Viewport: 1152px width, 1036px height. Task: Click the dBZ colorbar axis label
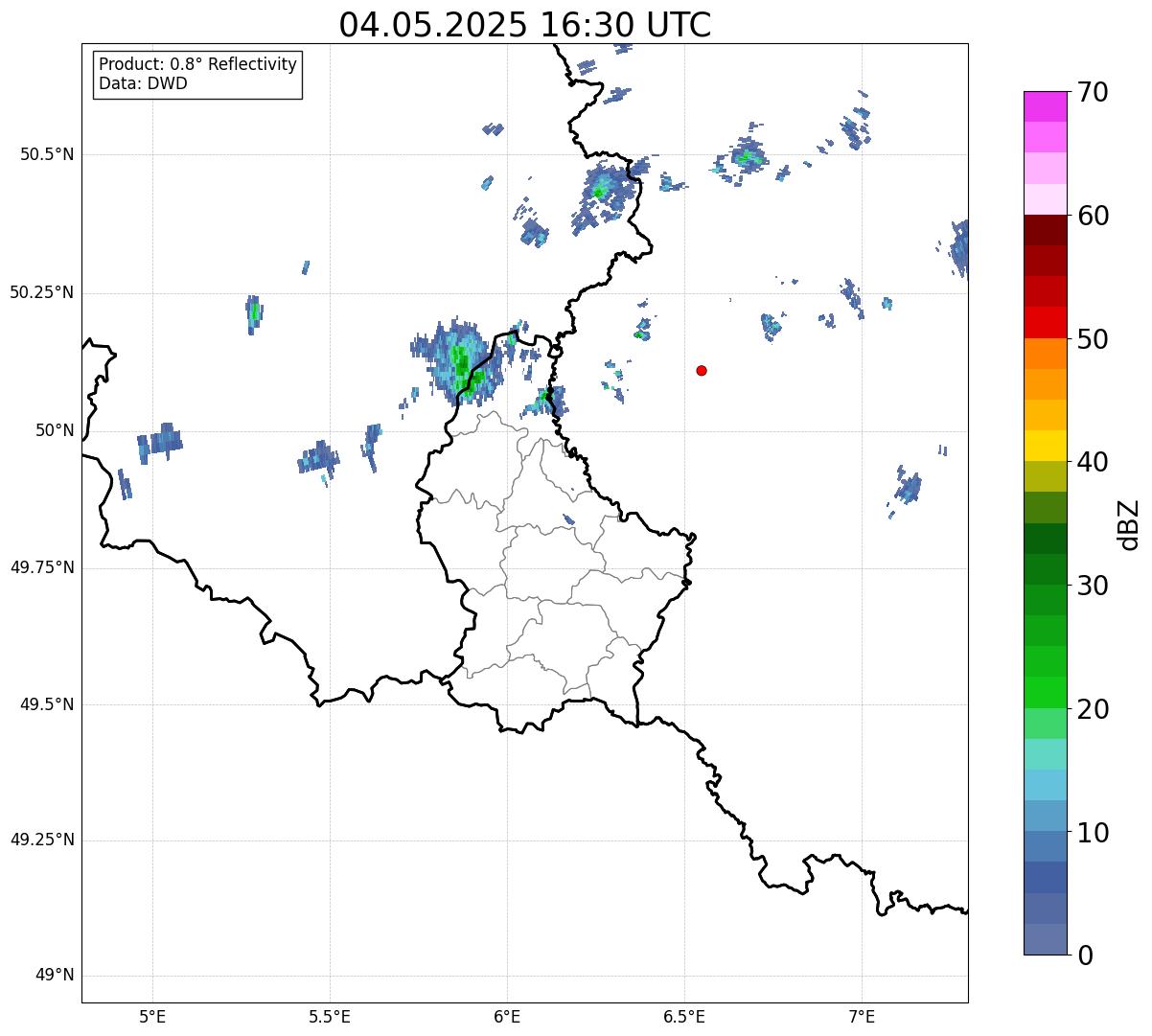click(x=1130, y=523)
